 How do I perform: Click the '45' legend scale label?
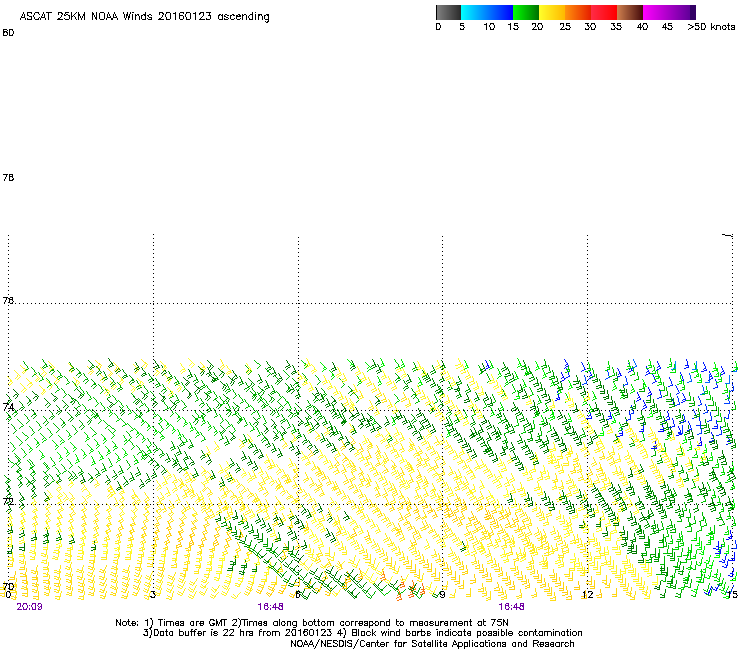click(x=667, y=27)
